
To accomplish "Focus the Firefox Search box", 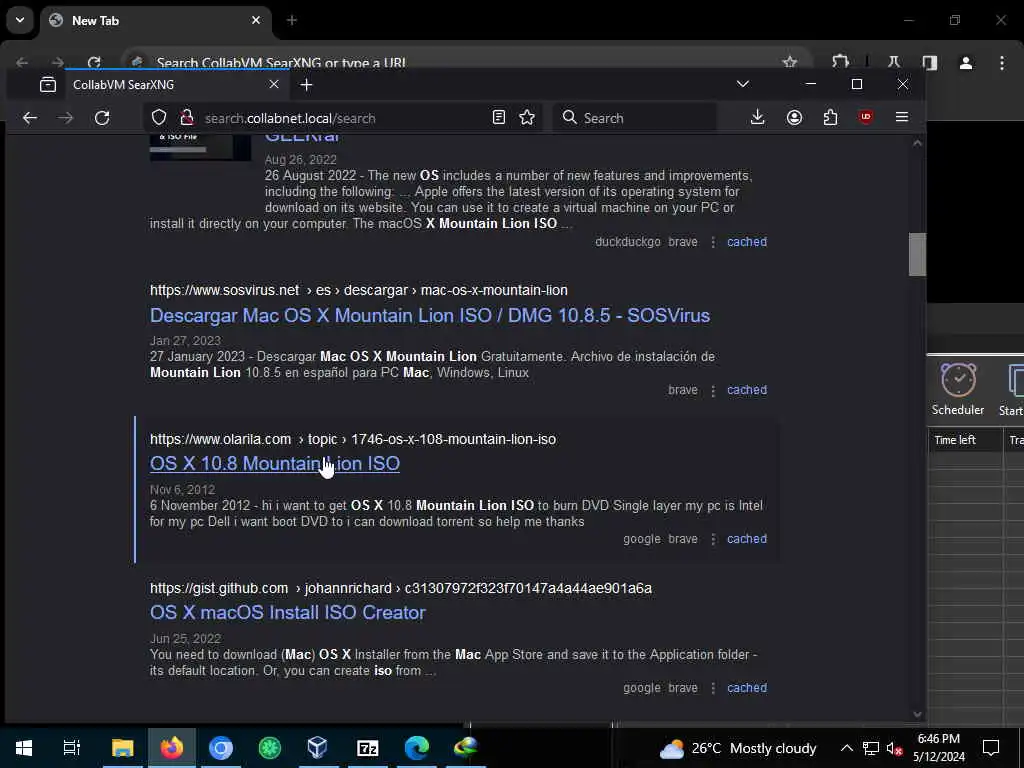I will (x=635, y=118).
